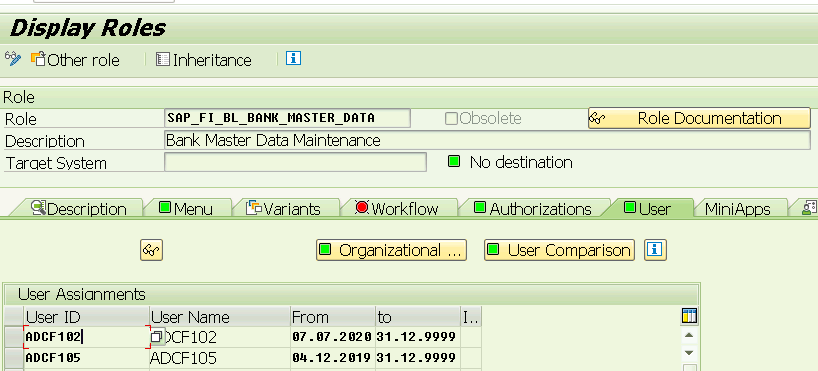Switch to the Authorizations tab
818x371 pixels.
[x=533, y=209]
